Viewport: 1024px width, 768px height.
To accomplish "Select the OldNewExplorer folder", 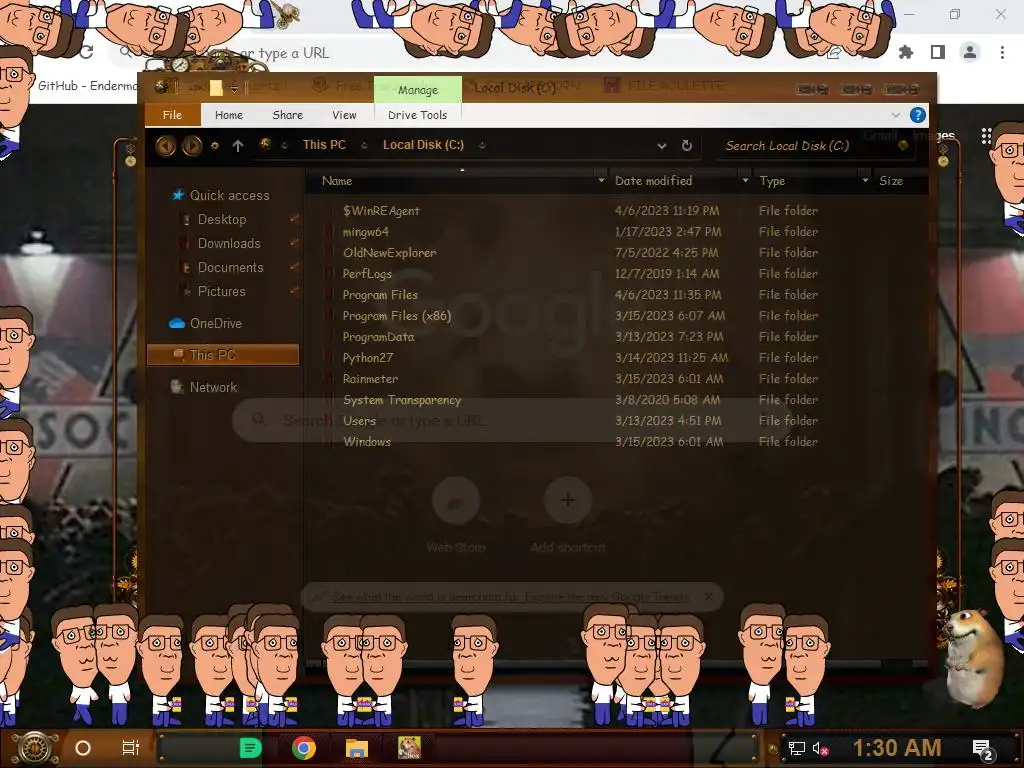I will click(389, 253).
